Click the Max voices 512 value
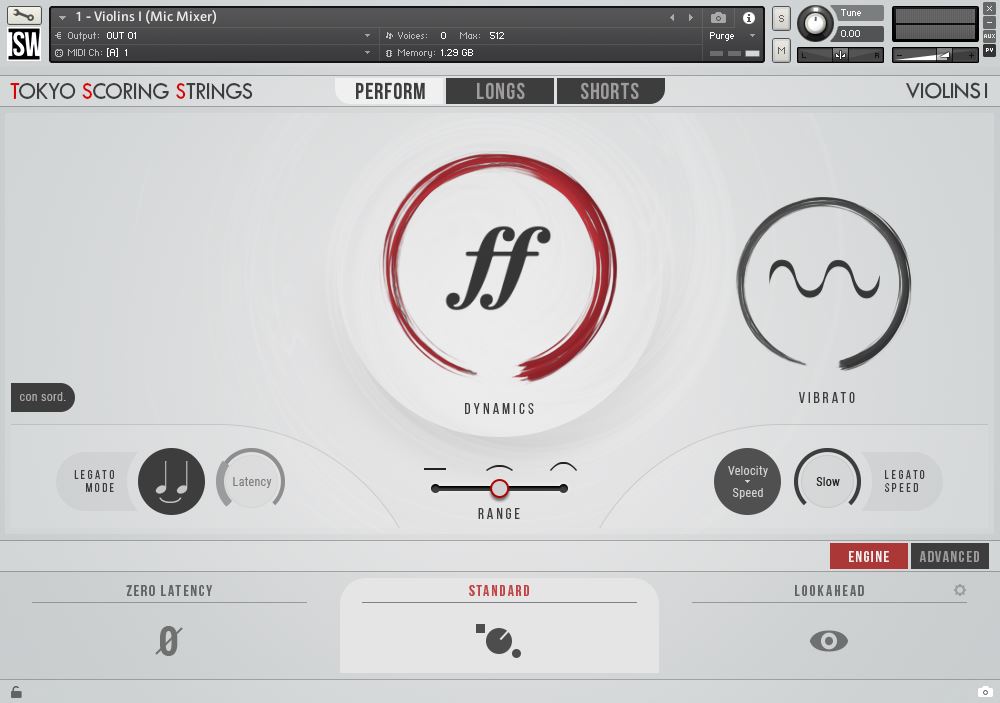The image size is (1000, 703). click(x=497, y=36)
